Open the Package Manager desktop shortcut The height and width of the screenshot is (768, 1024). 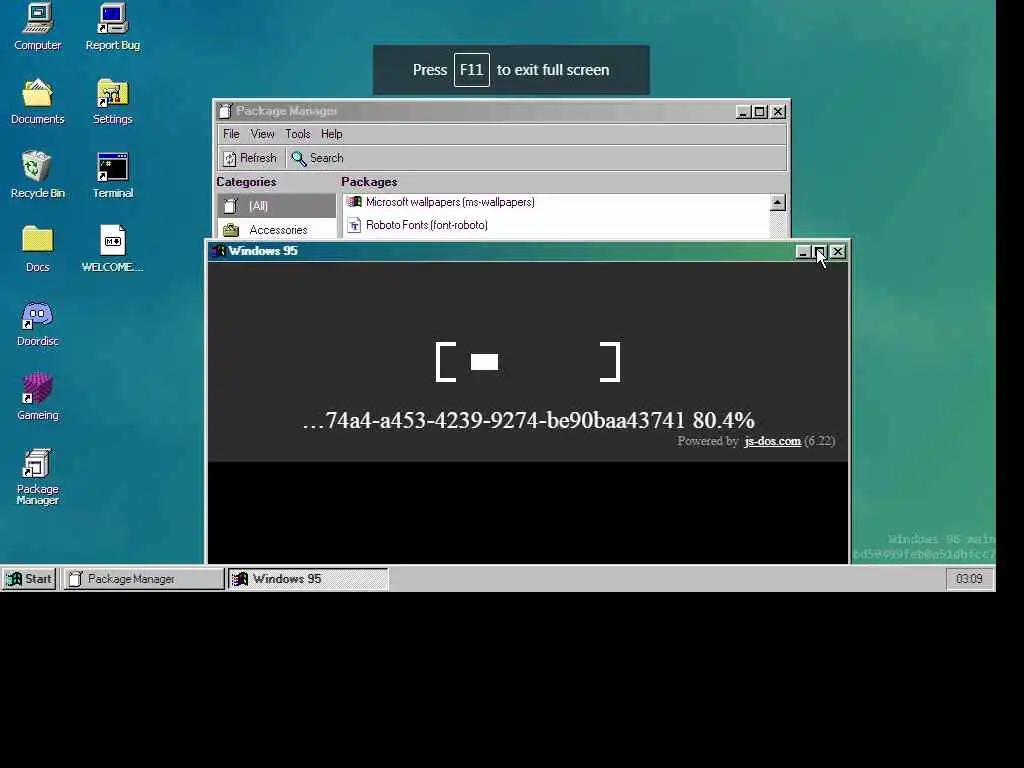pyautogui.click(x=37, y=477)
